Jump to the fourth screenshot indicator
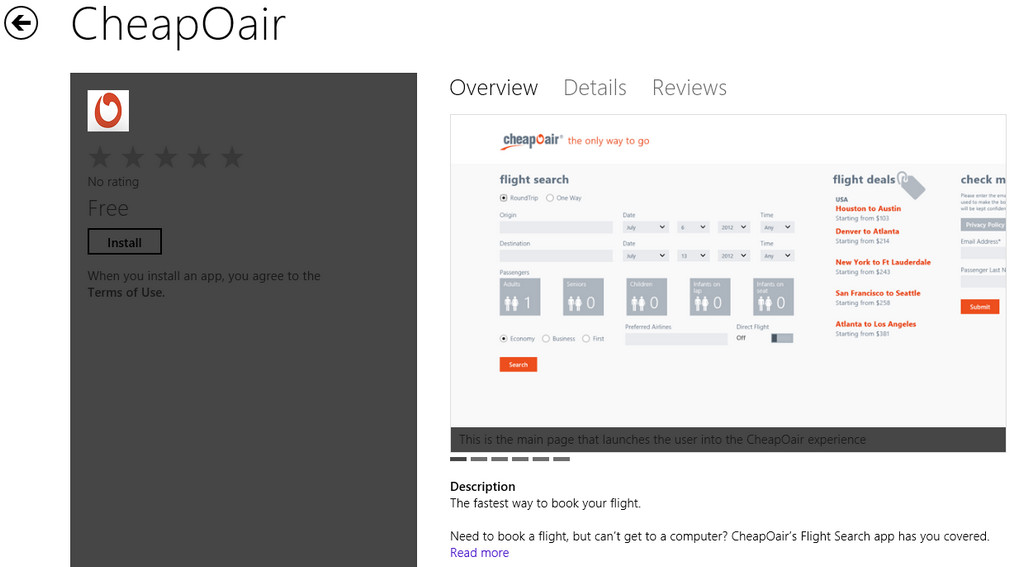The width and height of the screenshot is (1024, 567). (520, 459)
